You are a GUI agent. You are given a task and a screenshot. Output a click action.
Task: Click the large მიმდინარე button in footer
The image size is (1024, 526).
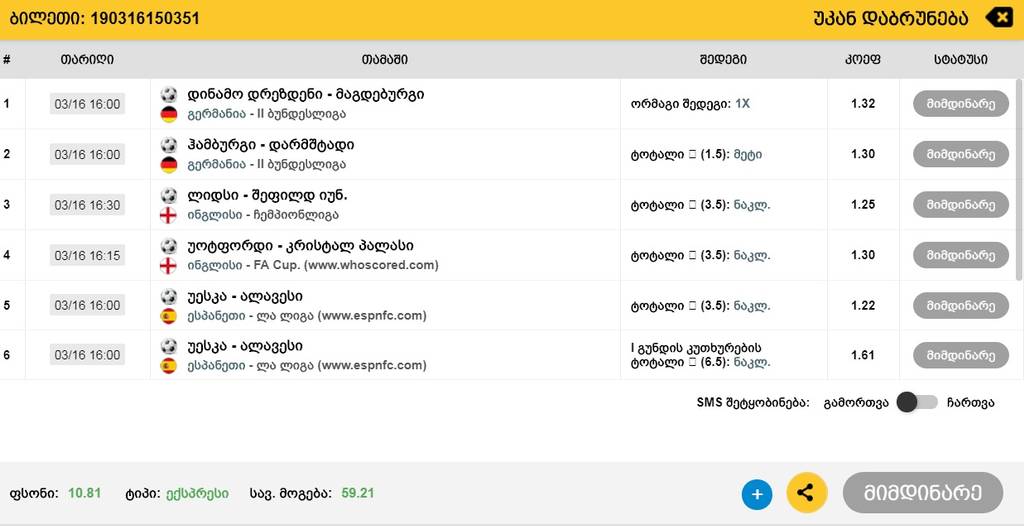pos(923,493)
